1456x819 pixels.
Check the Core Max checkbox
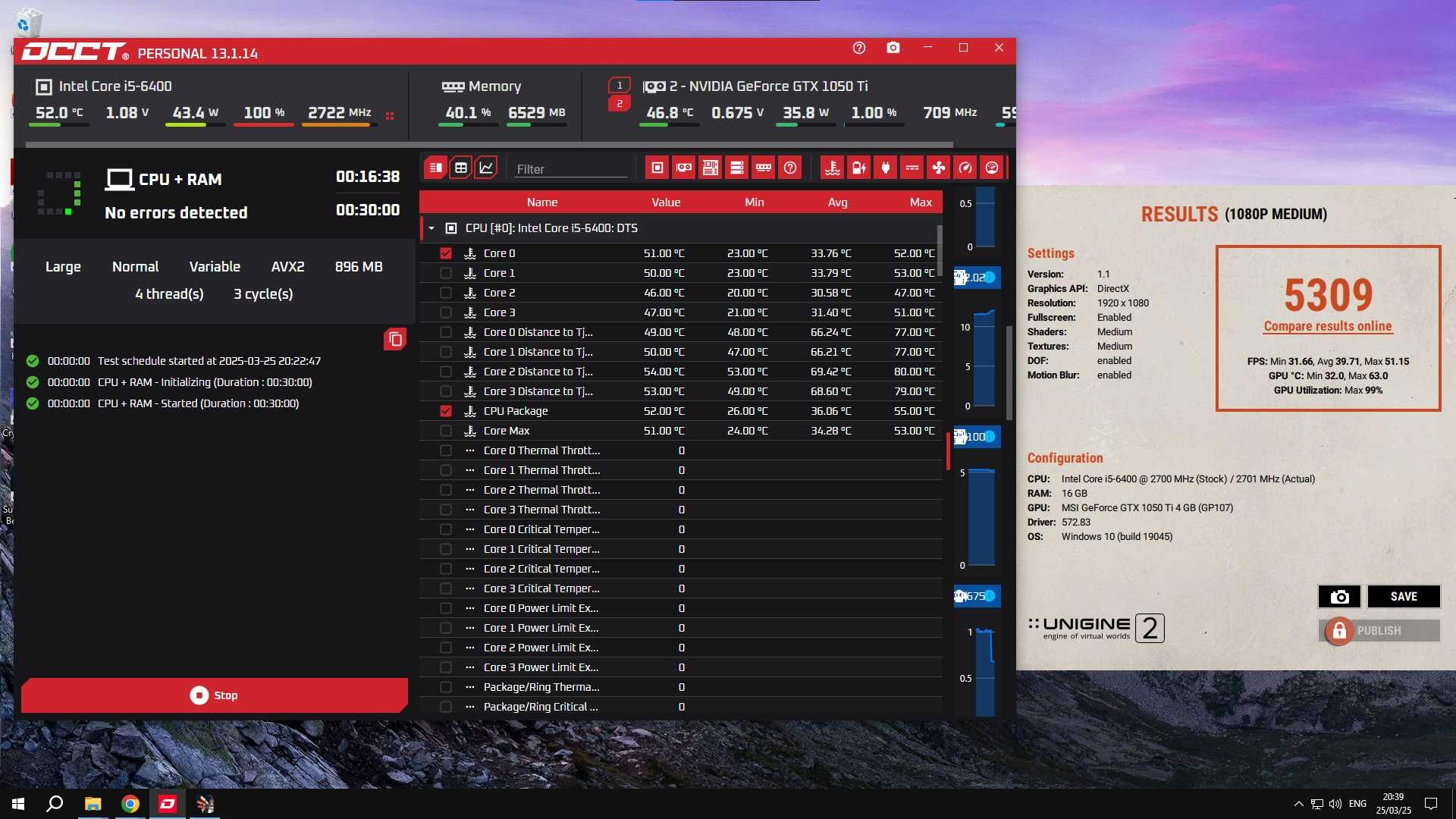[x=446, y=431]
